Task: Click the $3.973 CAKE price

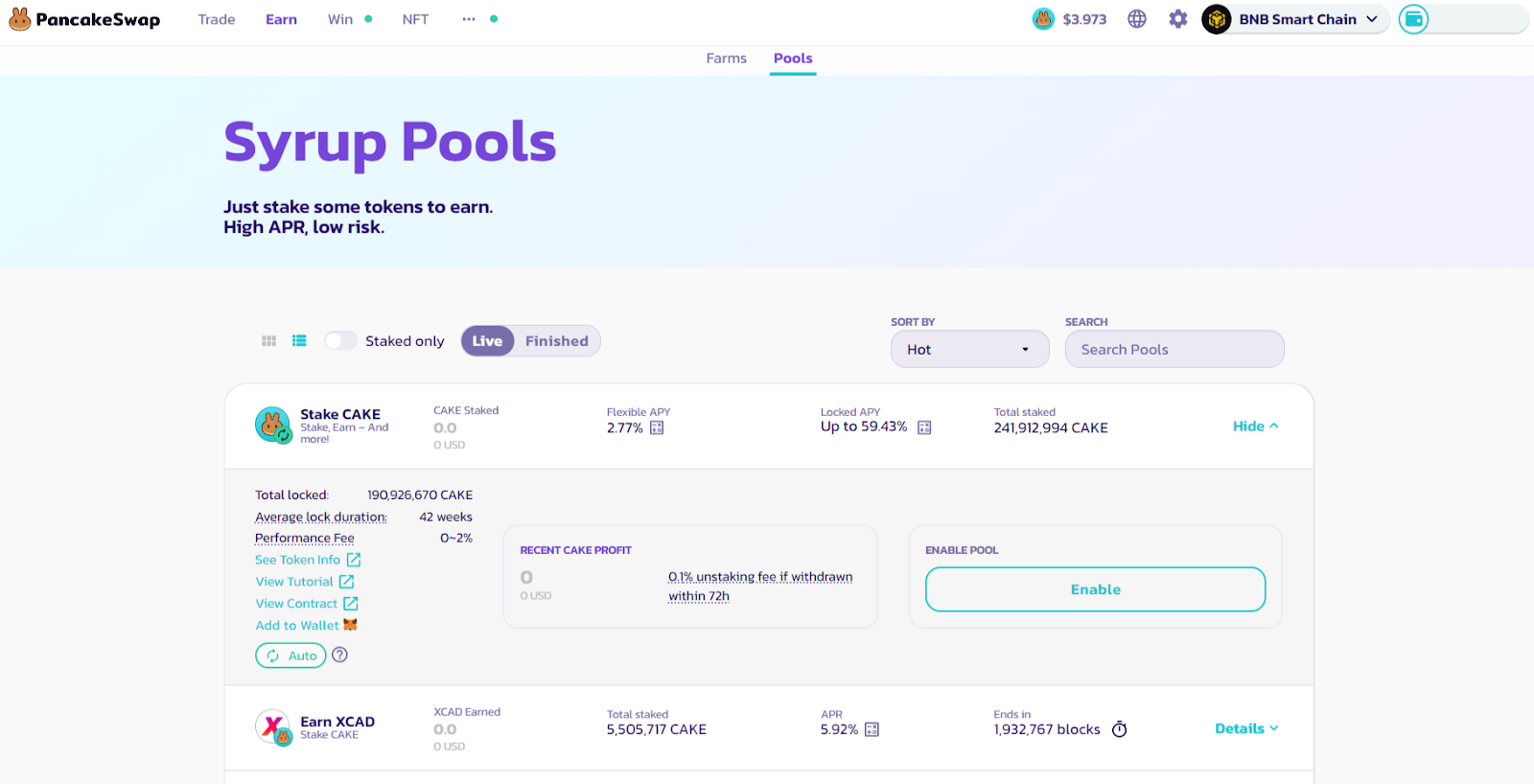Action: click(x=1084, y=19)
